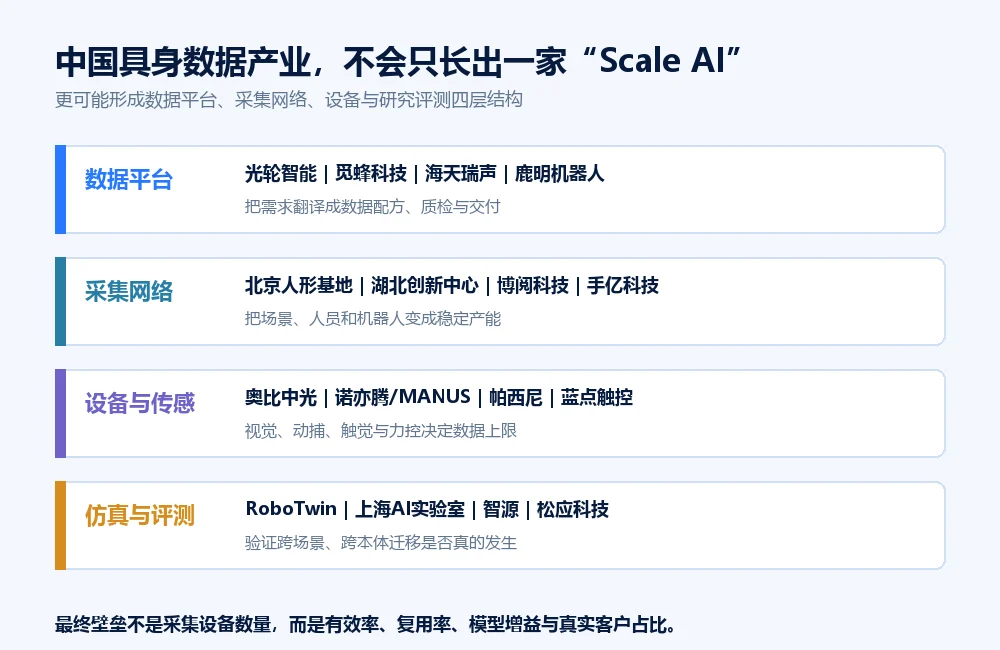Screen dimensions: 1000x650
Task: Select the 设备与传感 category label
Action: (140, 403)
